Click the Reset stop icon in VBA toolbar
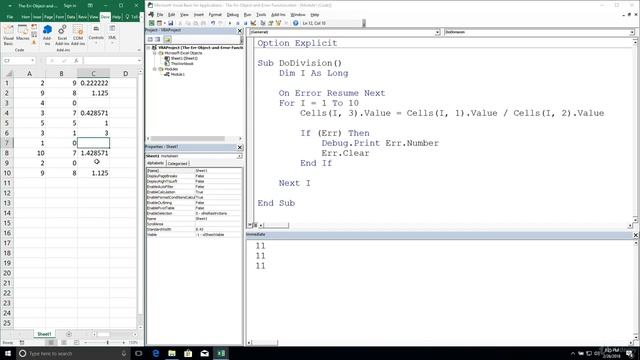This screenshot has width=640, height=360. [245, 23]
